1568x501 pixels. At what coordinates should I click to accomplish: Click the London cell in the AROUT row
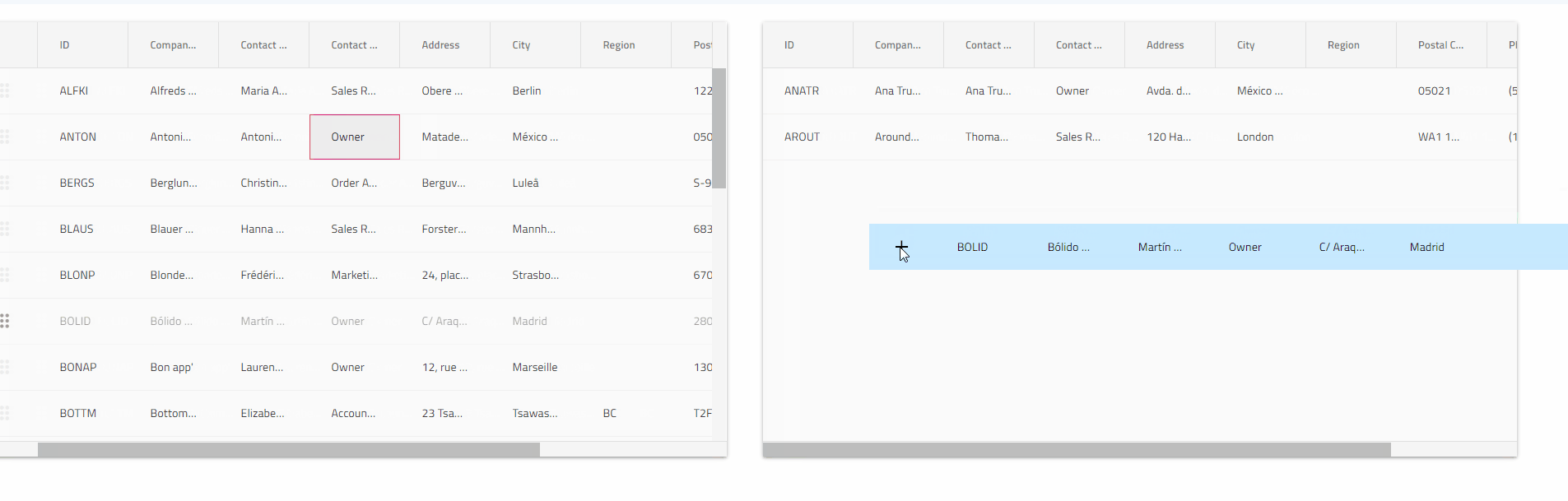(x=1255, y=137)
